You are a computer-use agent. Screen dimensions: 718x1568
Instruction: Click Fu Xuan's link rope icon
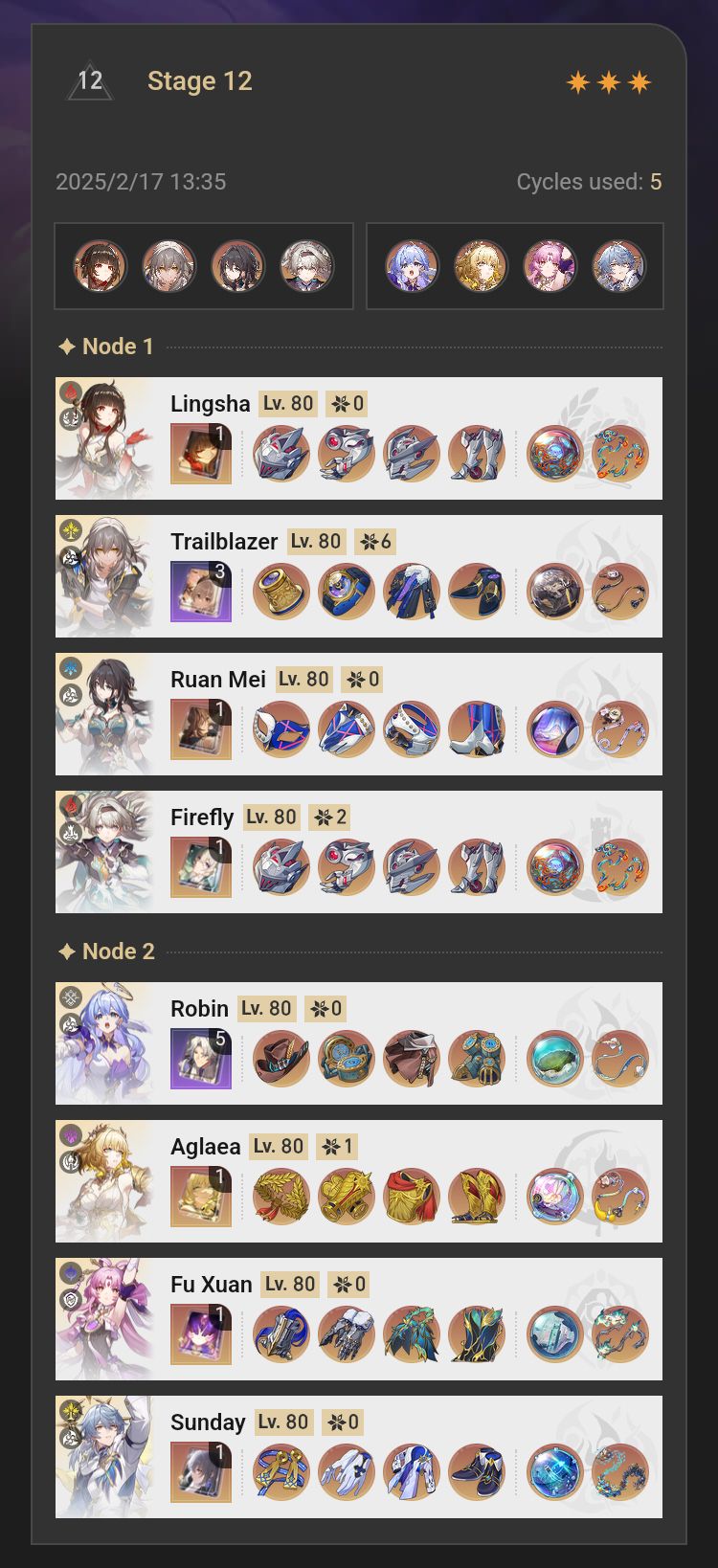click(620, 1334)
